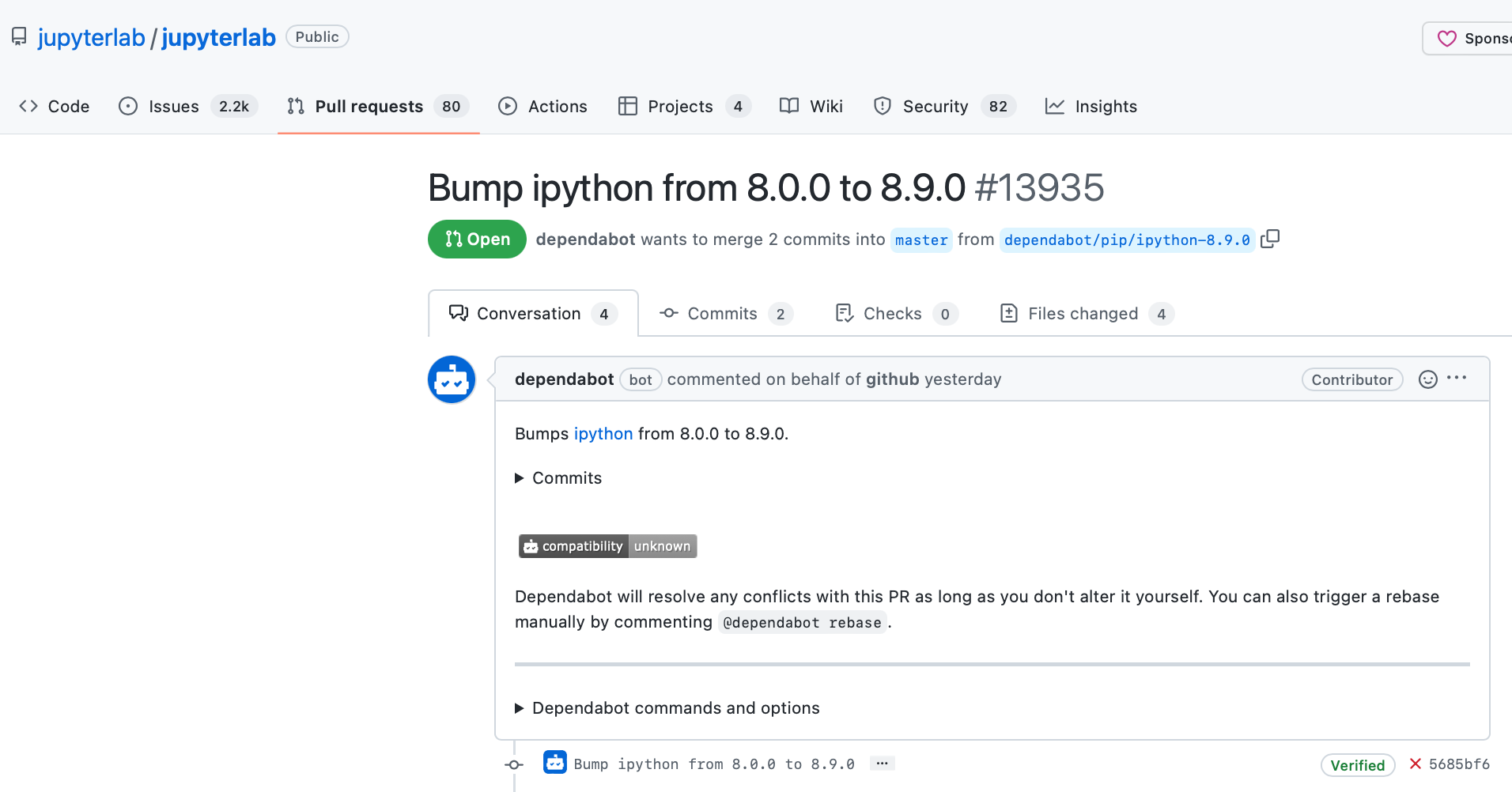The image size is (1512, 792).
Task: View the Security tab
Action: click(x=944, y=106)
